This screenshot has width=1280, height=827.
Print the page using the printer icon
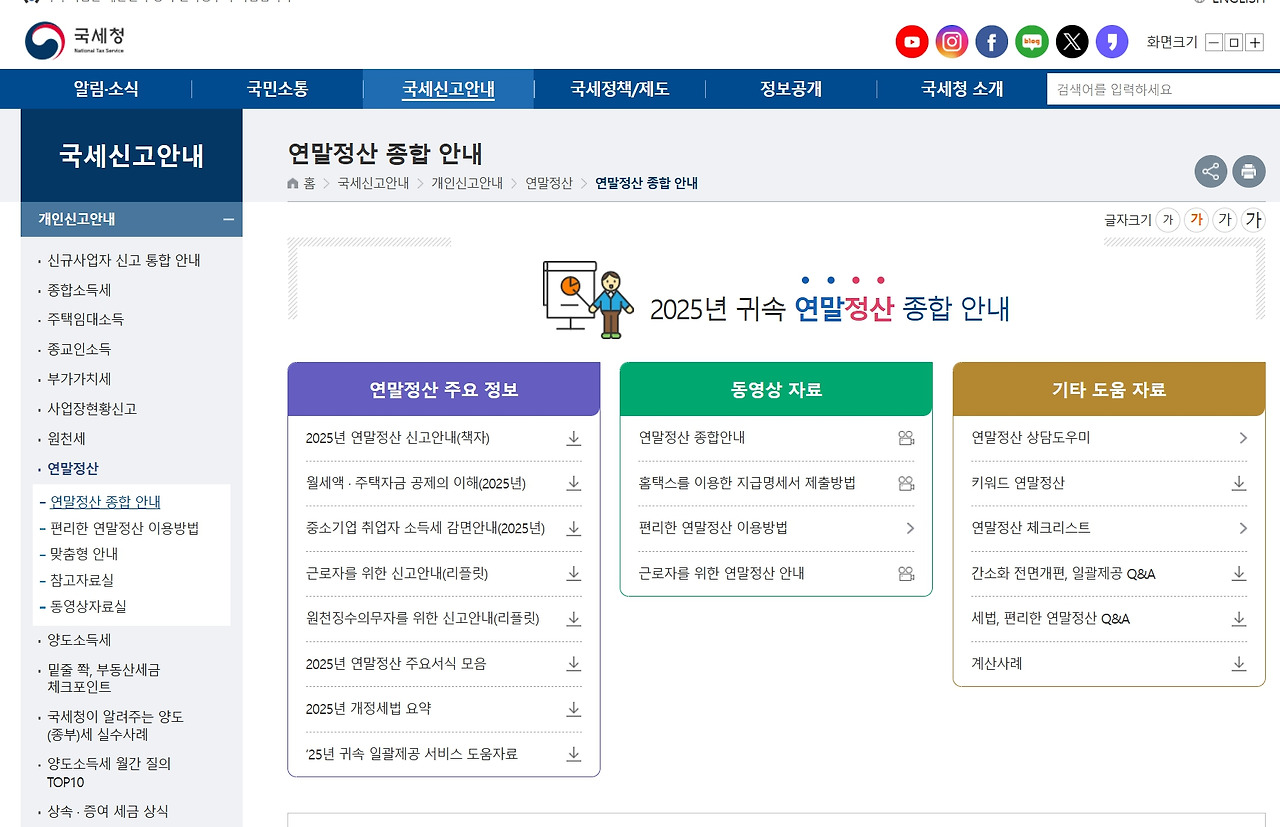coord(1249,171)
